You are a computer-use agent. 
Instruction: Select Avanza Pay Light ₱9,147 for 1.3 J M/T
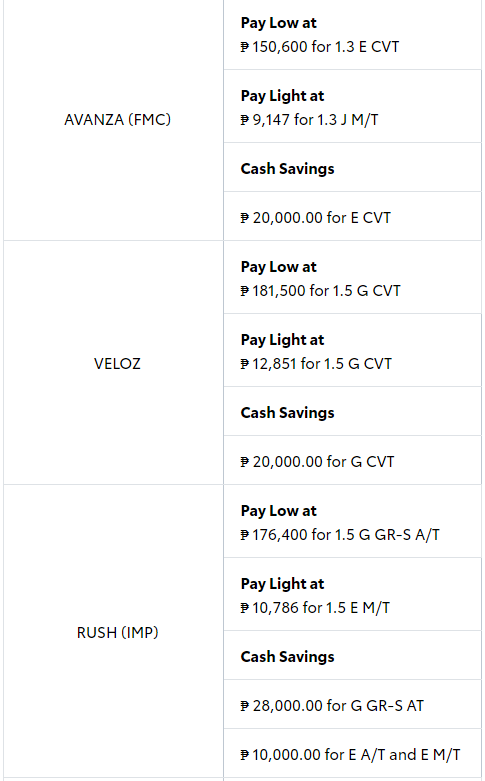pos(353,106)
